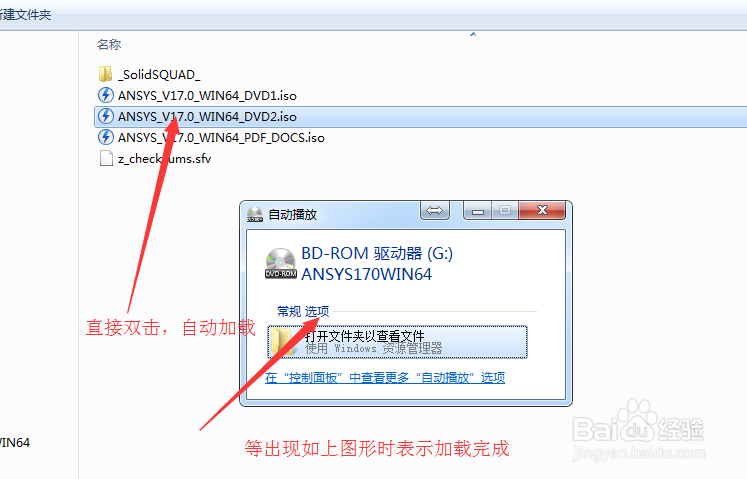The image size is (747, 479).
Task: Click the ANSYS_V17.0_WIN64_DVD1.iso file name
Action: tap(207, 96)
